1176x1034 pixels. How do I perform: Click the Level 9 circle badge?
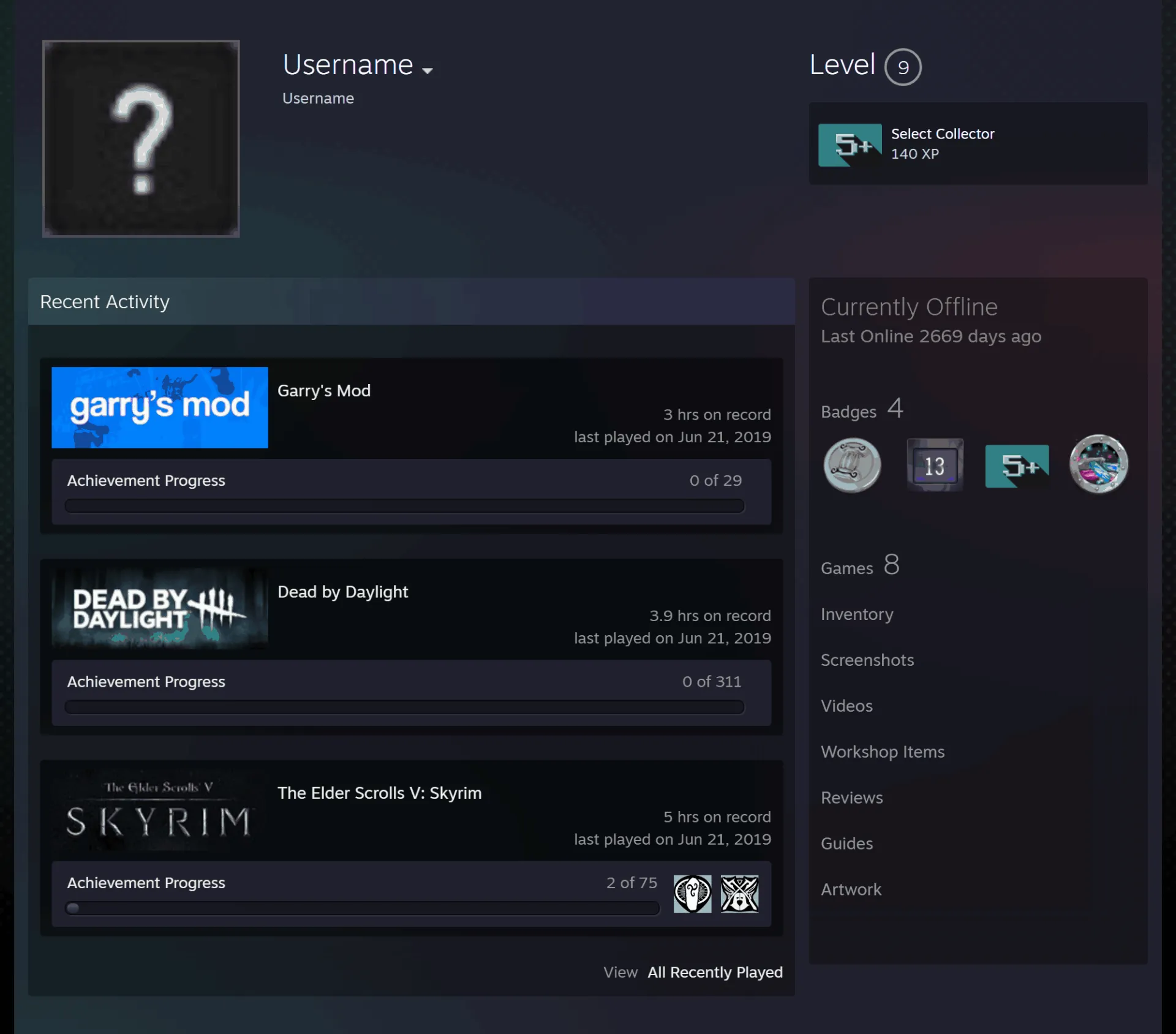click(903, 67)
